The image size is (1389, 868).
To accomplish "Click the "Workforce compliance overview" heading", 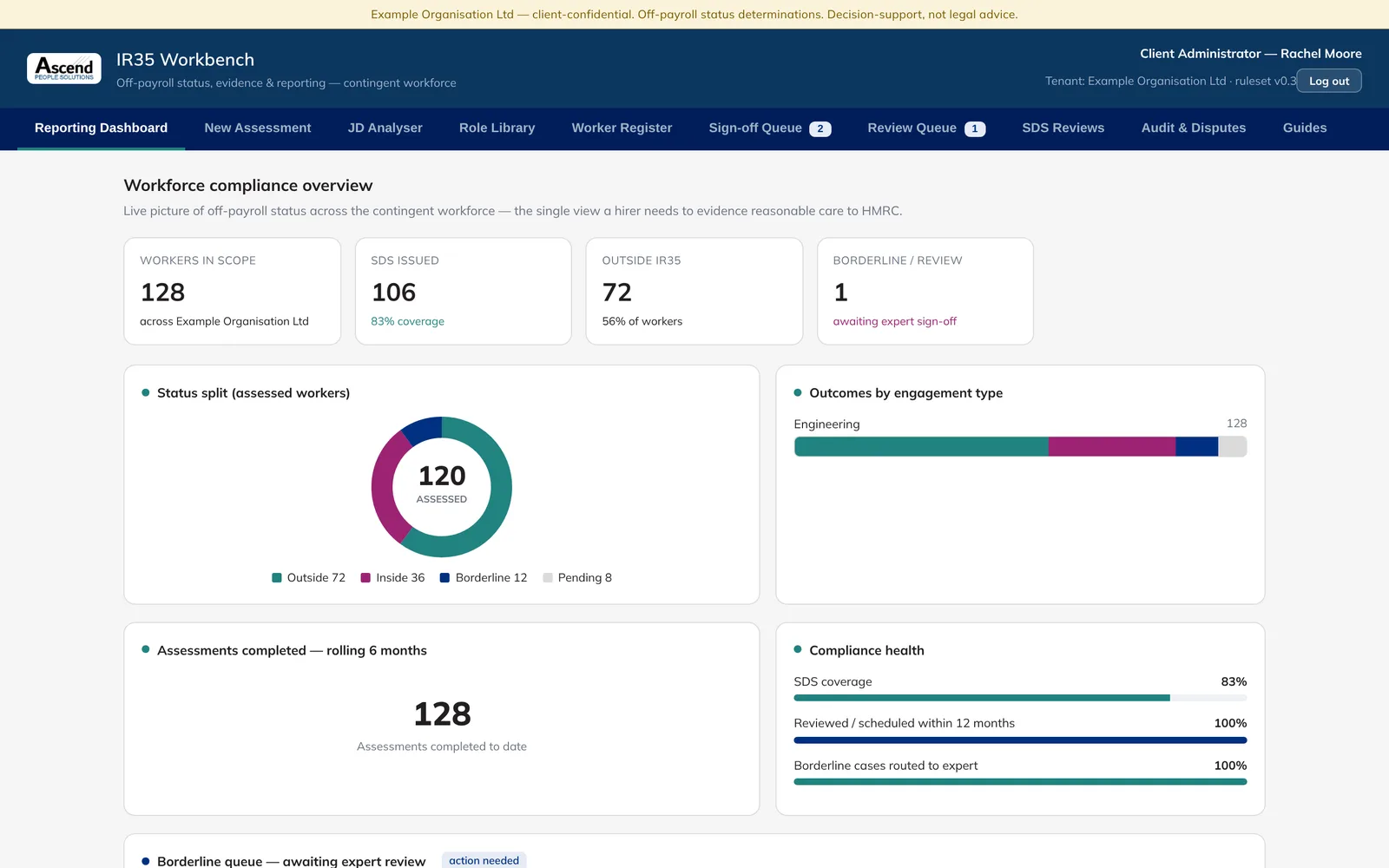I will click(x=248, y=186).
